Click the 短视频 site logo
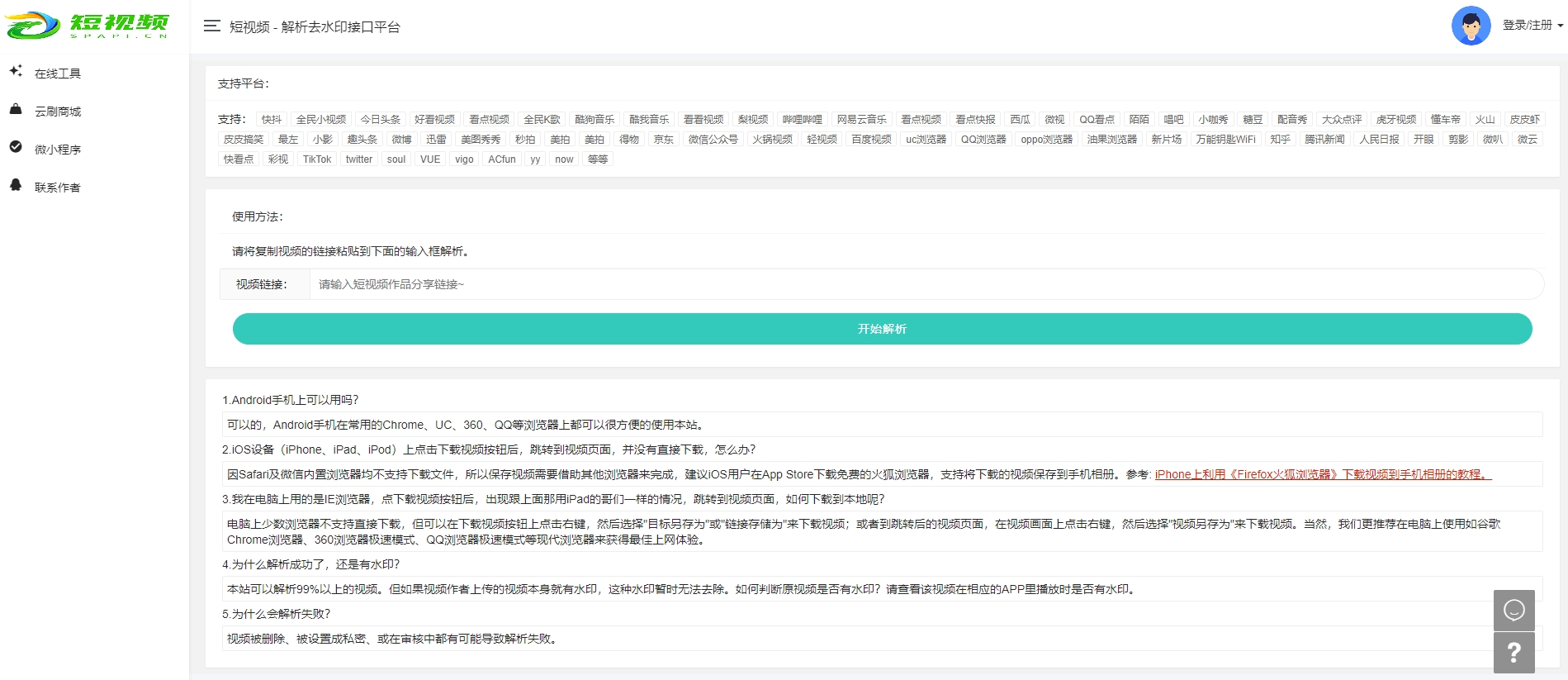 (x=88, y=26)
